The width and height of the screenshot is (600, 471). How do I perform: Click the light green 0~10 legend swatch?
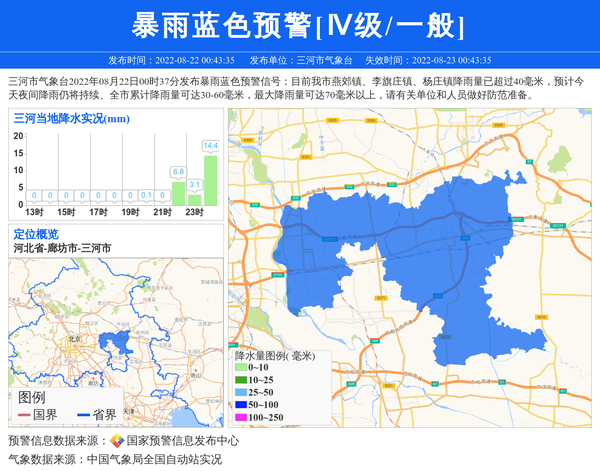[x=241, y=367]
